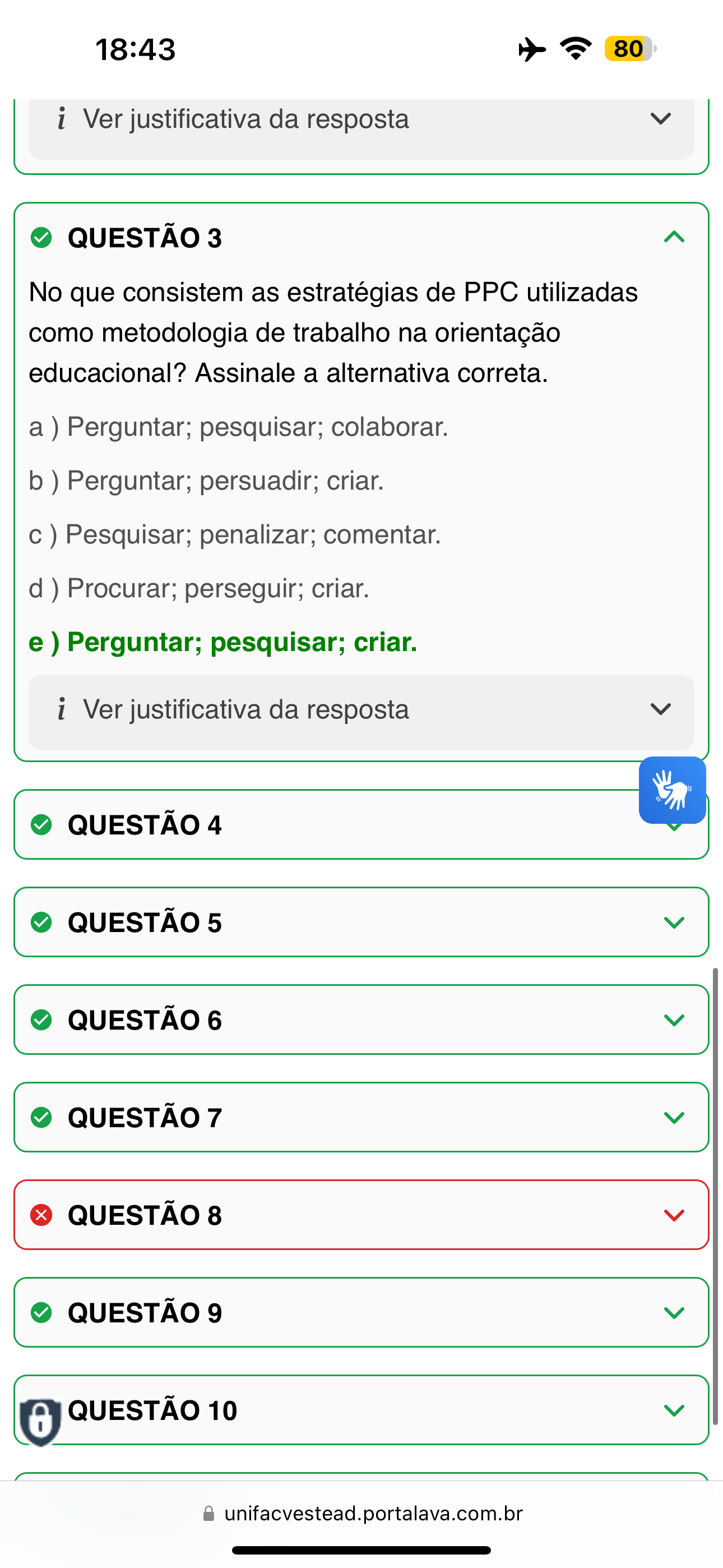The image size is (723, 1568).
Task: Open the sign language accessibility widget
Action: pos(672,790)
